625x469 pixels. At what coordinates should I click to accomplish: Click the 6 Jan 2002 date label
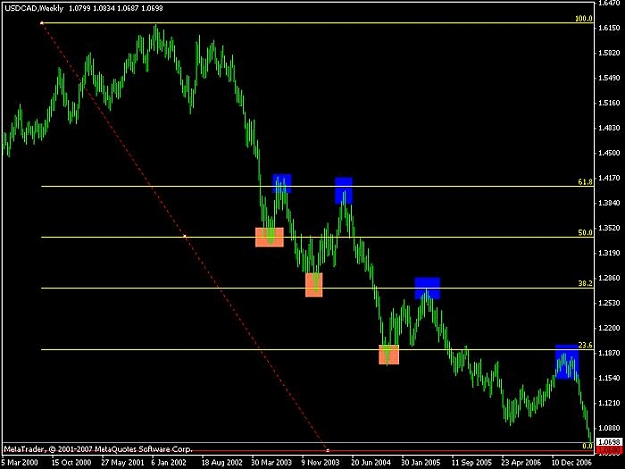[169, 463]
